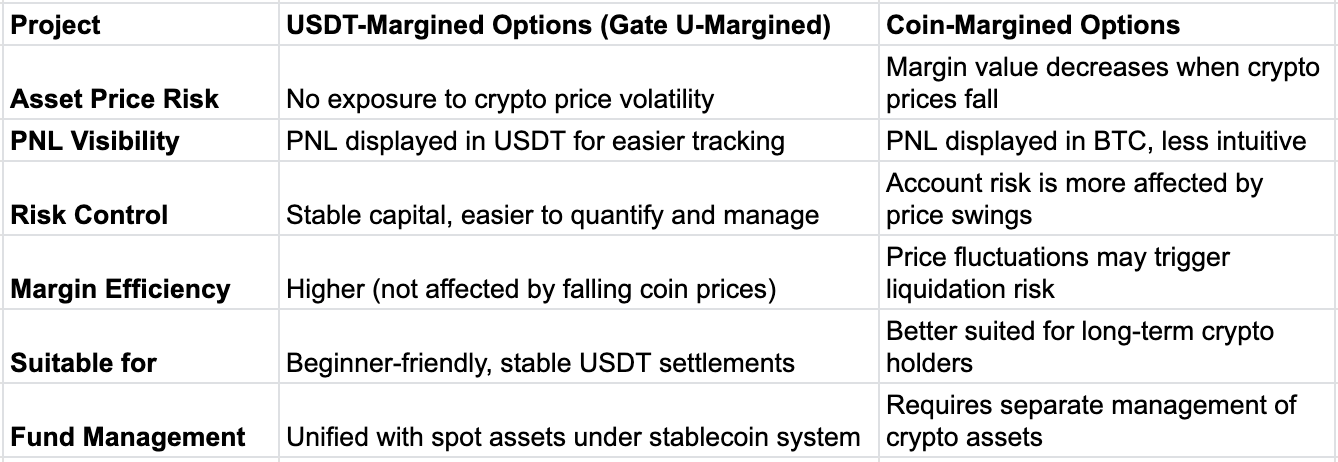The height and width of the screenshot is (462, 1338).
Task: Click cell 'Beginner-friendly, stable USDT settlements'
Action: click(x=579, y=346)
